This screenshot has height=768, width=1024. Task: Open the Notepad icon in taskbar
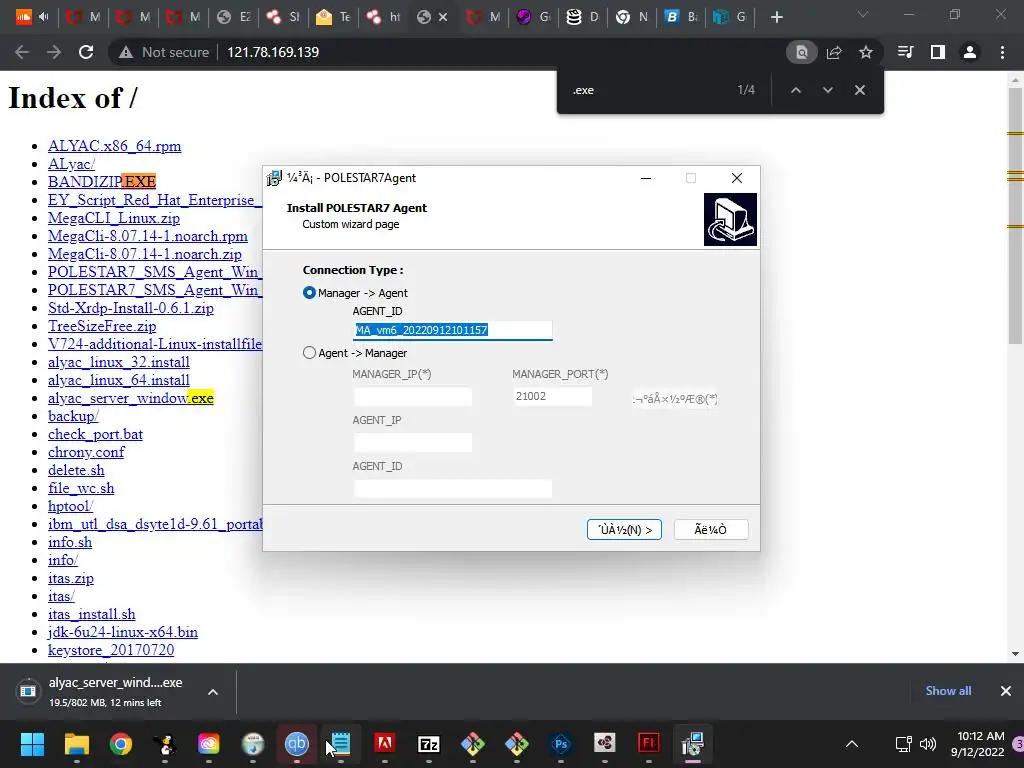coord(341,744)
